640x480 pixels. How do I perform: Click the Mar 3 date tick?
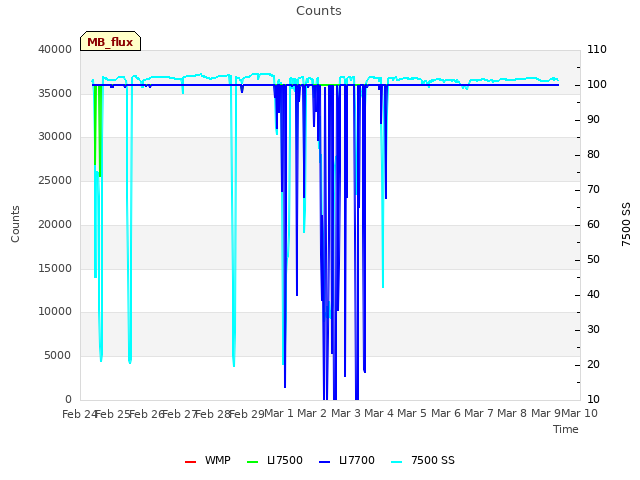tap(346, 413)
